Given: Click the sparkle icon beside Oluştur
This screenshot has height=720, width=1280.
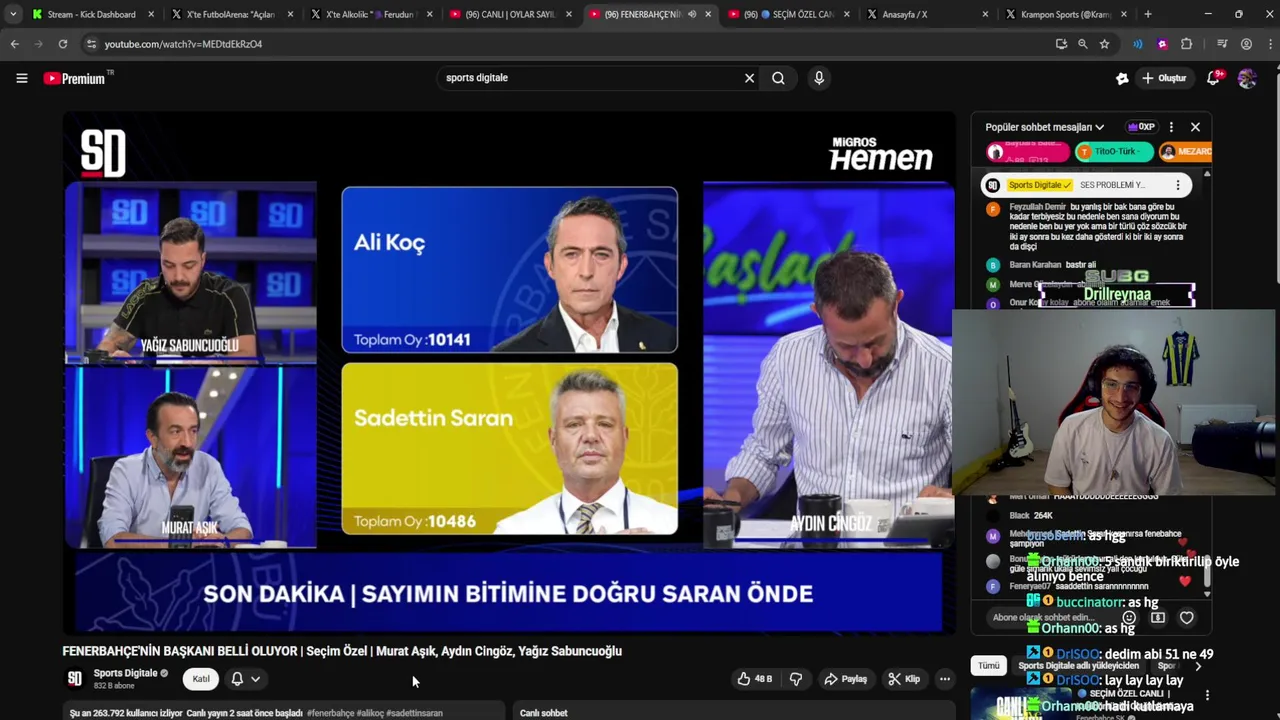Looking at the screenshot, I should 1122,78.
